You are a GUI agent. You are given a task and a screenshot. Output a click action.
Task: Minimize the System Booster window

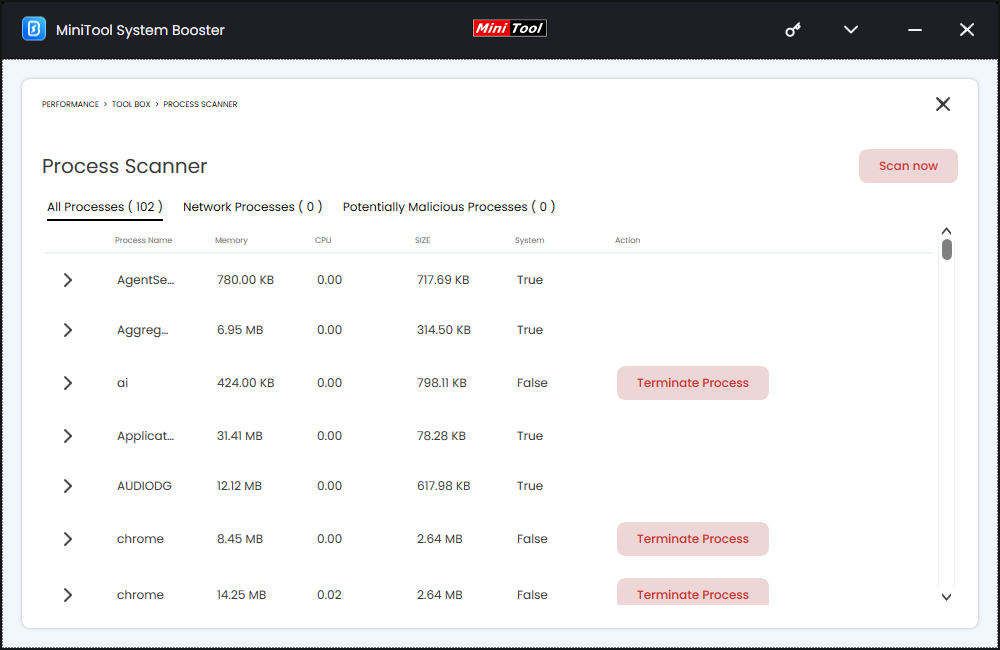coord(915,30)
